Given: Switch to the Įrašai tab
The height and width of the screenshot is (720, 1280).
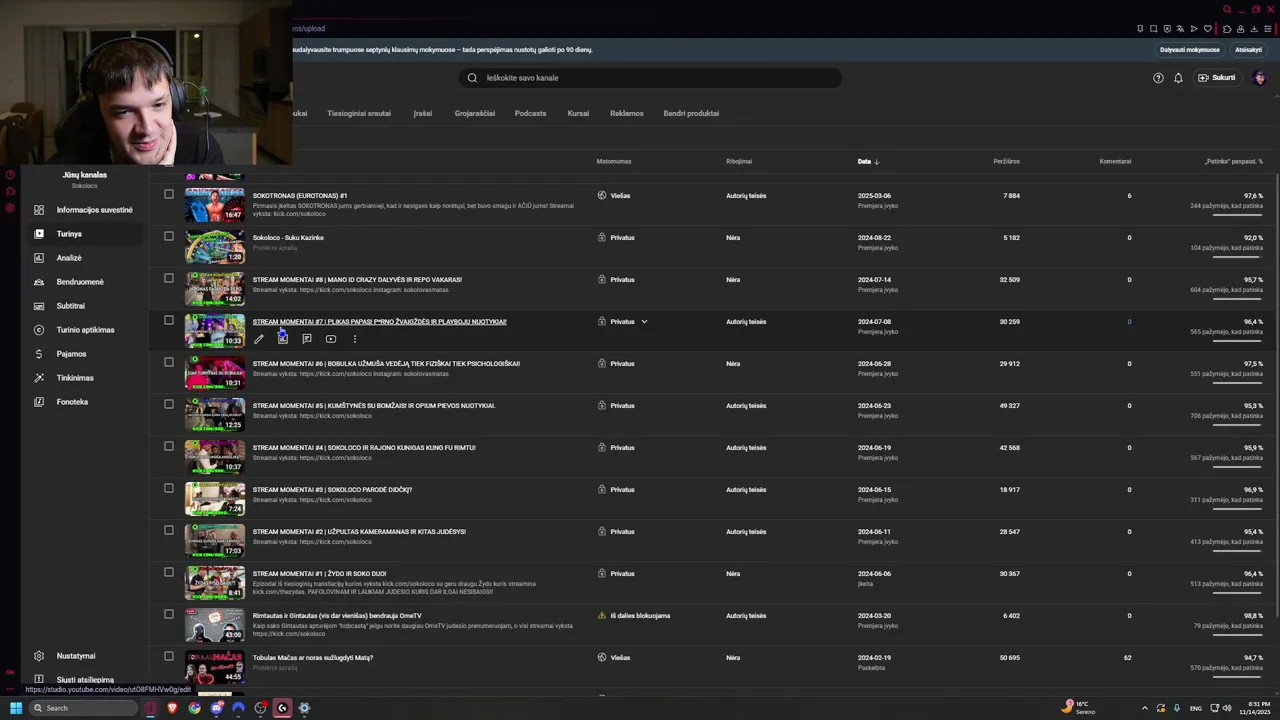Looking at the screenshot, I should (423, 113).
